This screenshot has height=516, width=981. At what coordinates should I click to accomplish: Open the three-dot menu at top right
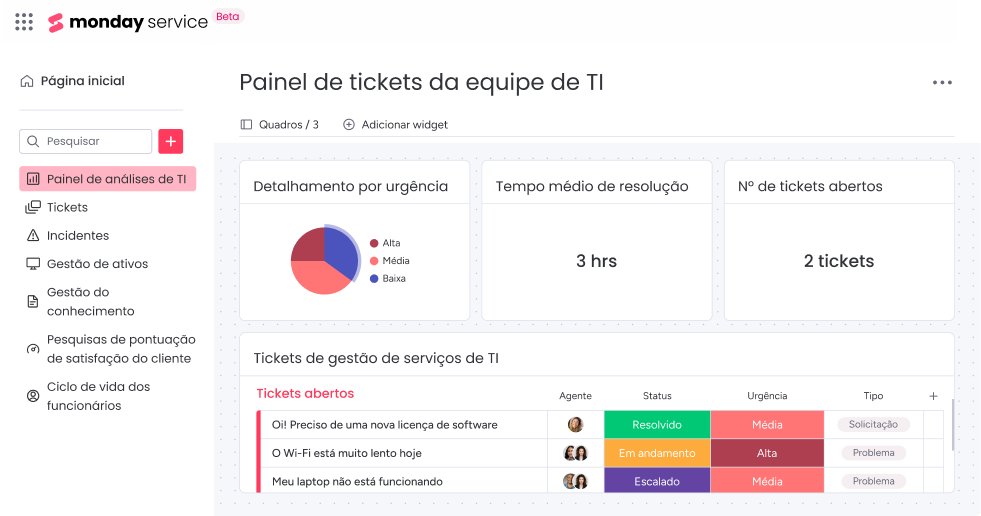(x=942, y=83)
